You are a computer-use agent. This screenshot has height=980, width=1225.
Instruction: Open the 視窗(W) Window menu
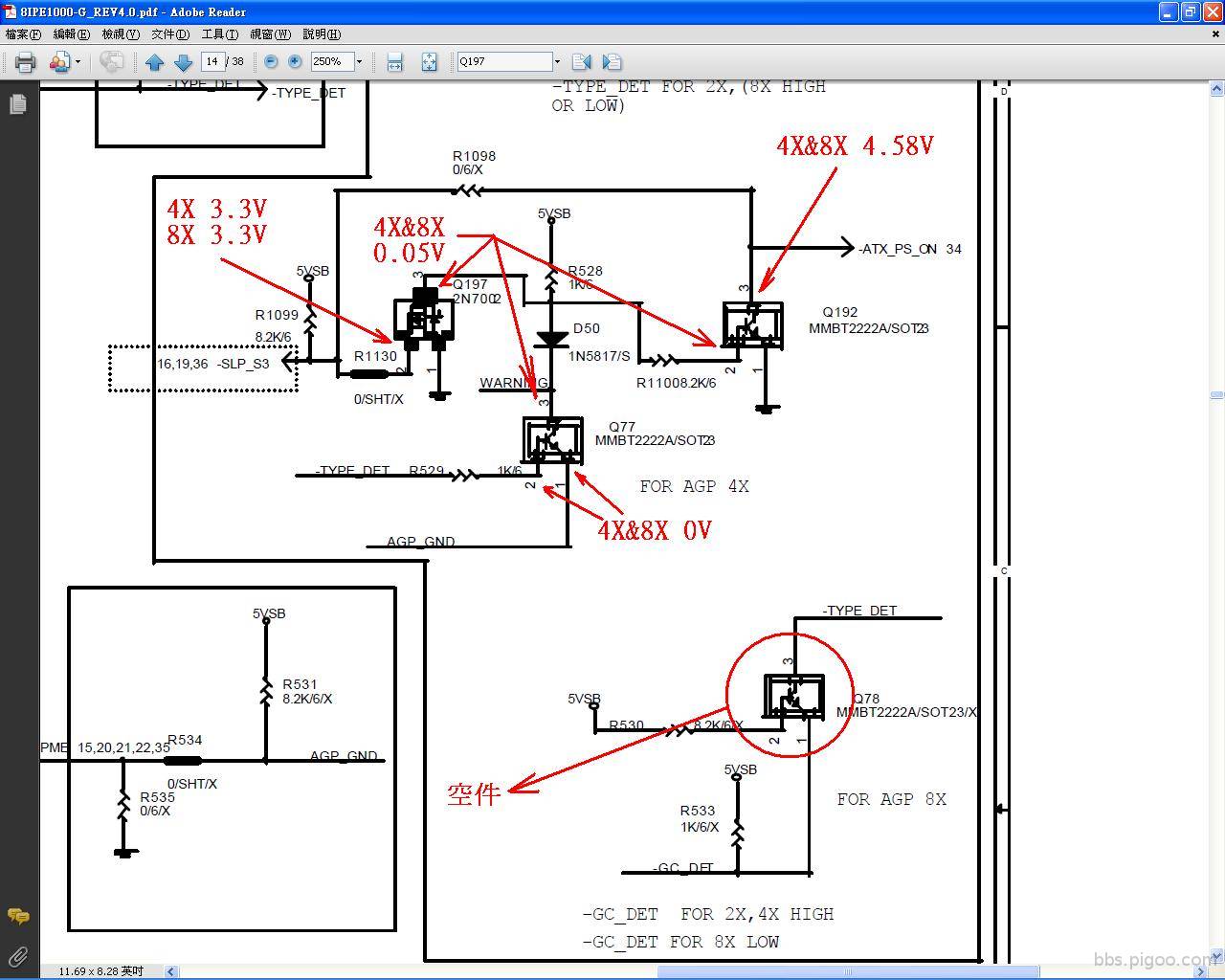coord(271,34)
